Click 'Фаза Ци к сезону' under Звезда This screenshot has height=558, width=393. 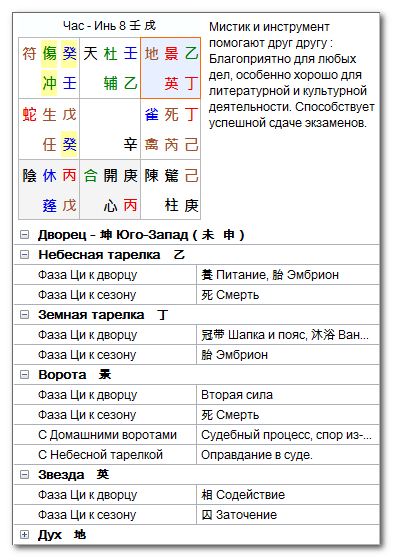[x=87, y=515]
